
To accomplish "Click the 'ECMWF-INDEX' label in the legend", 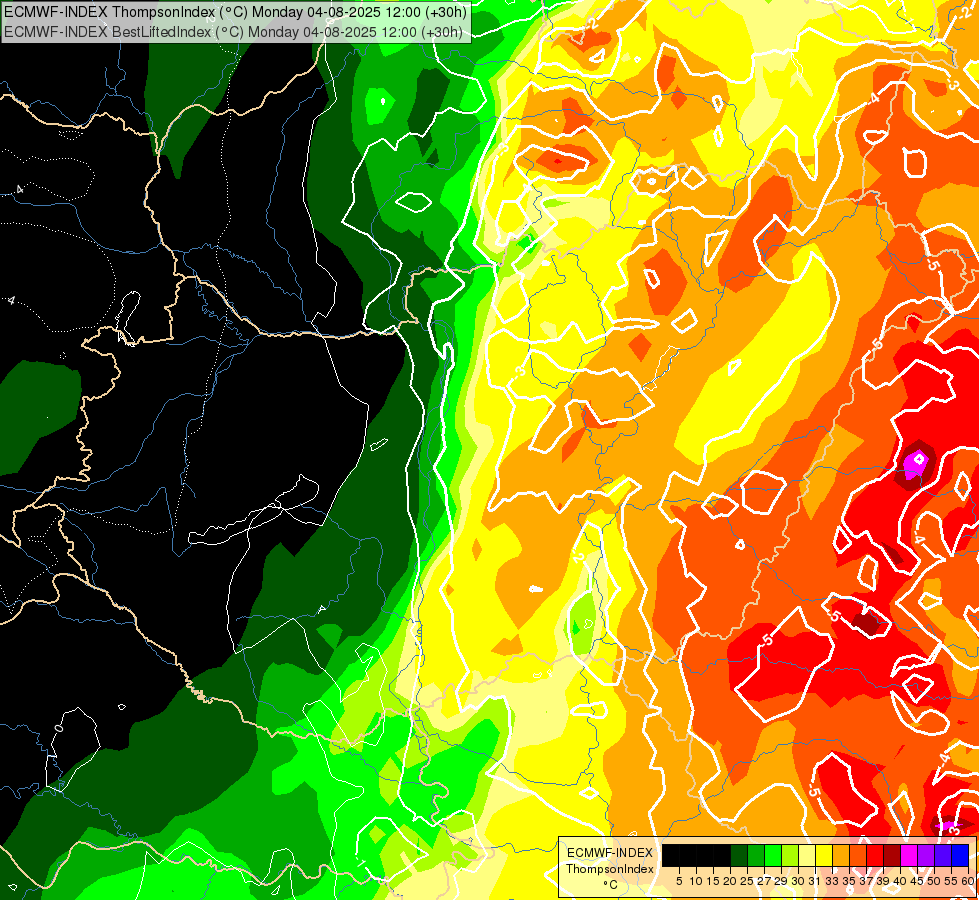I will [x=610, y=853].
